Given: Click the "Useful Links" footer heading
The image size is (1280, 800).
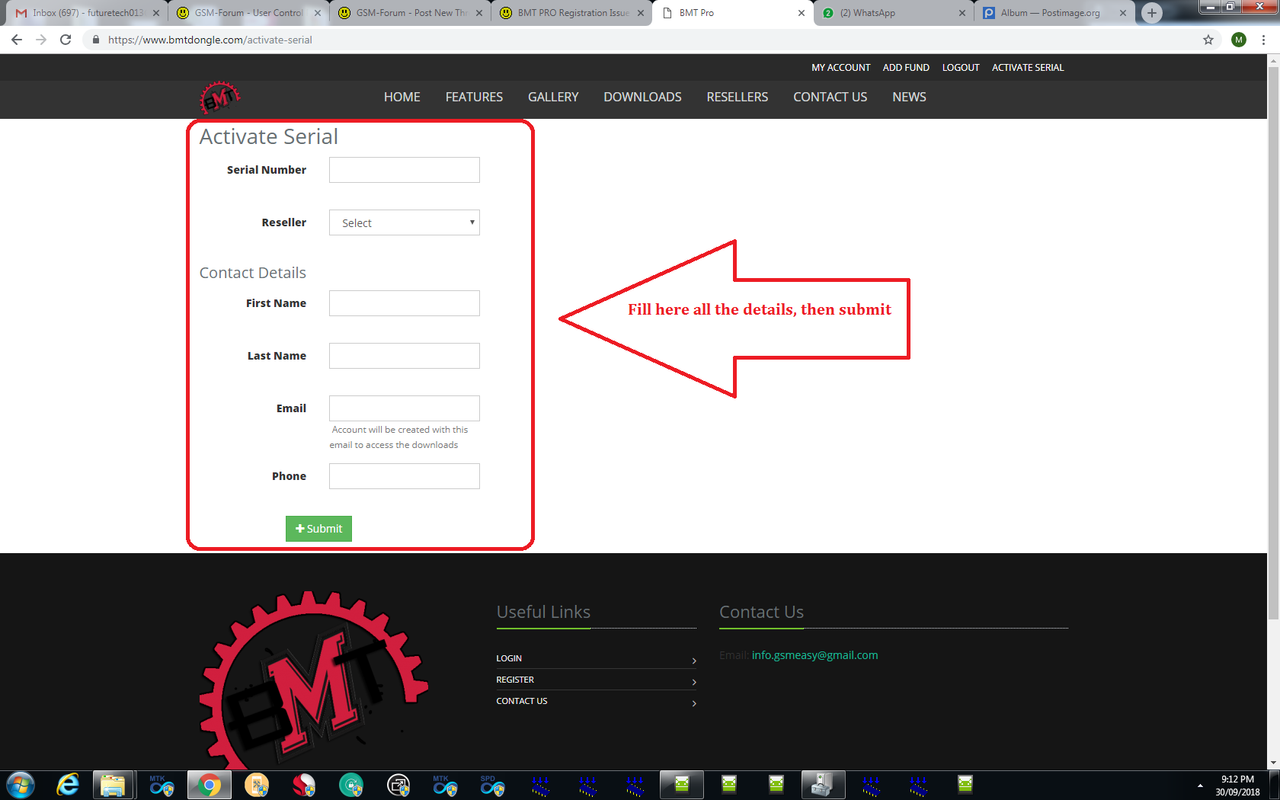Looking at the screenshot, I should click(x=543, y=612).
